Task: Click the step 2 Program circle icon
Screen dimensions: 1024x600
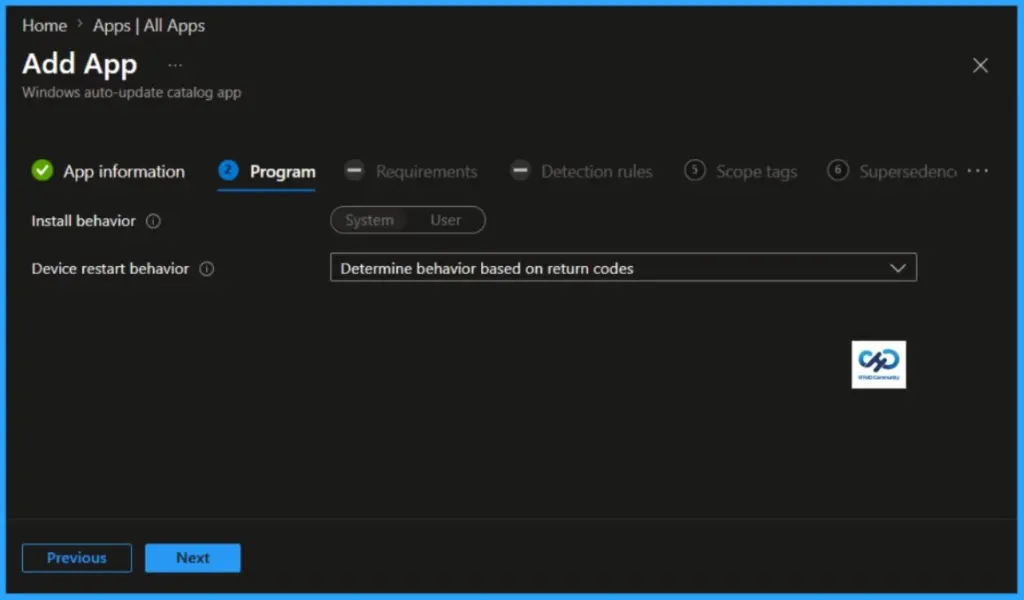Action: click(228, 170)
